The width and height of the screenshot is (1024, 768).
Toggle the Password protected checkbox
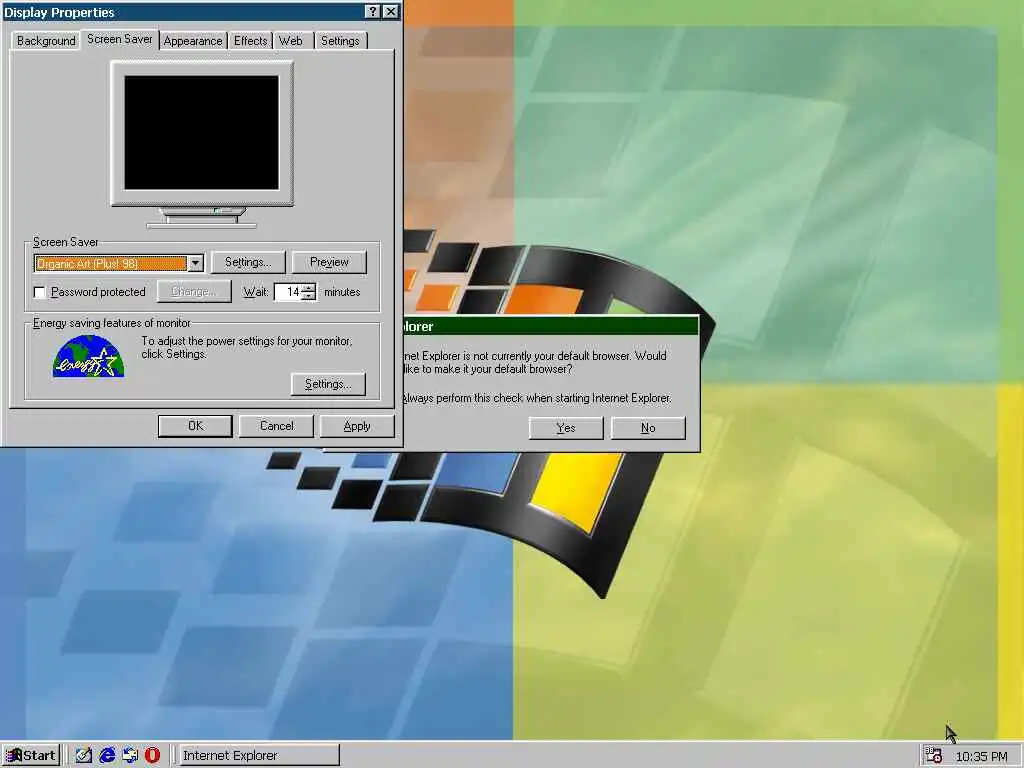coord(40,292)
